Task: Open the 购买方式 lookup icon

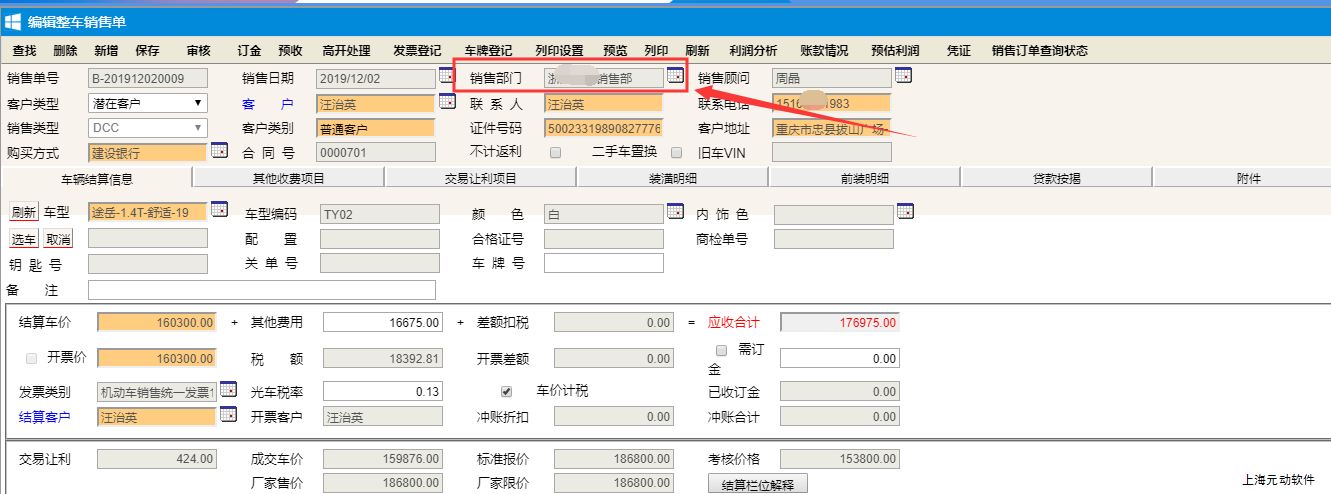Action: pos(219,151)
